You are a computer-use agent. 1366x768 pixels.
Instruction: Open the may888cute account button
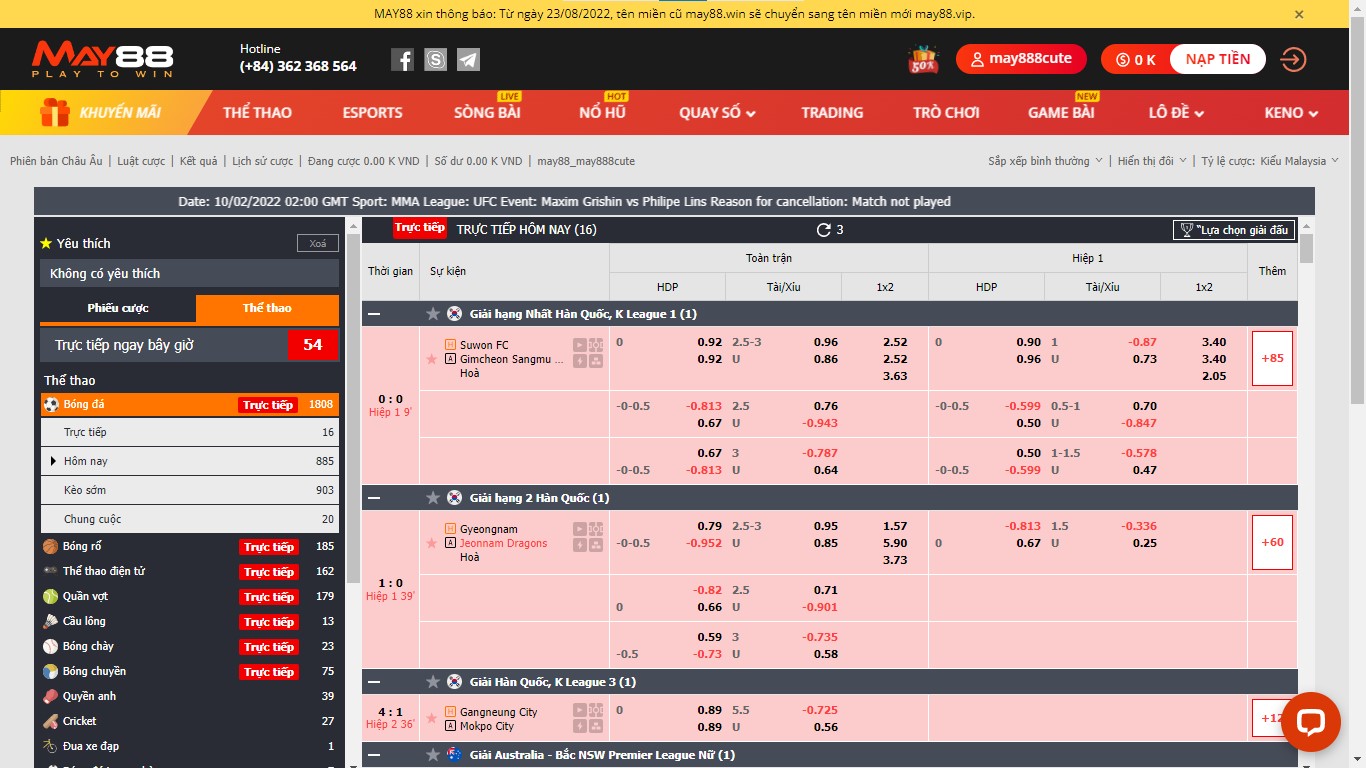coord(1021,59)
